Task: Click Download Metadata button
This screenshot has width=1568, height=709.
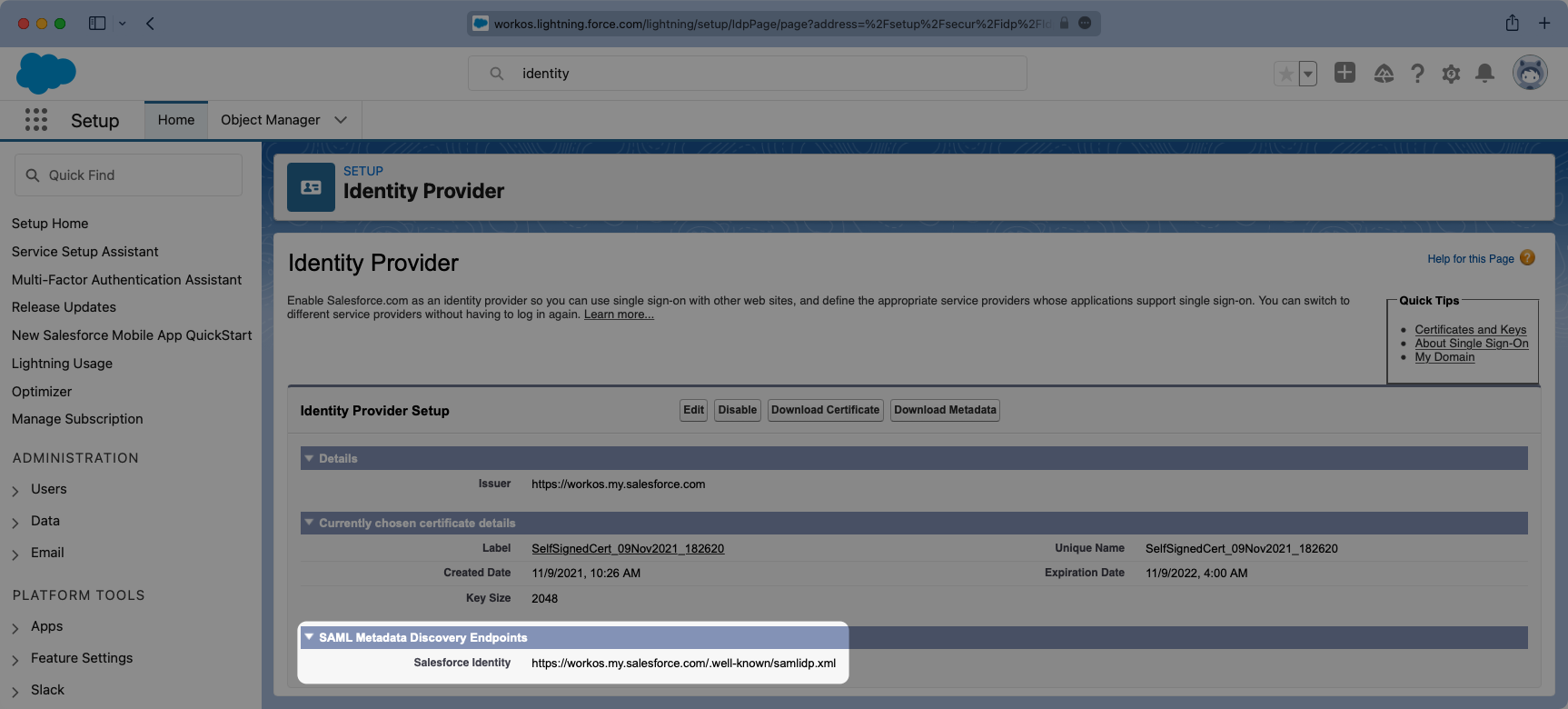Action: click(x=946, y=410)
